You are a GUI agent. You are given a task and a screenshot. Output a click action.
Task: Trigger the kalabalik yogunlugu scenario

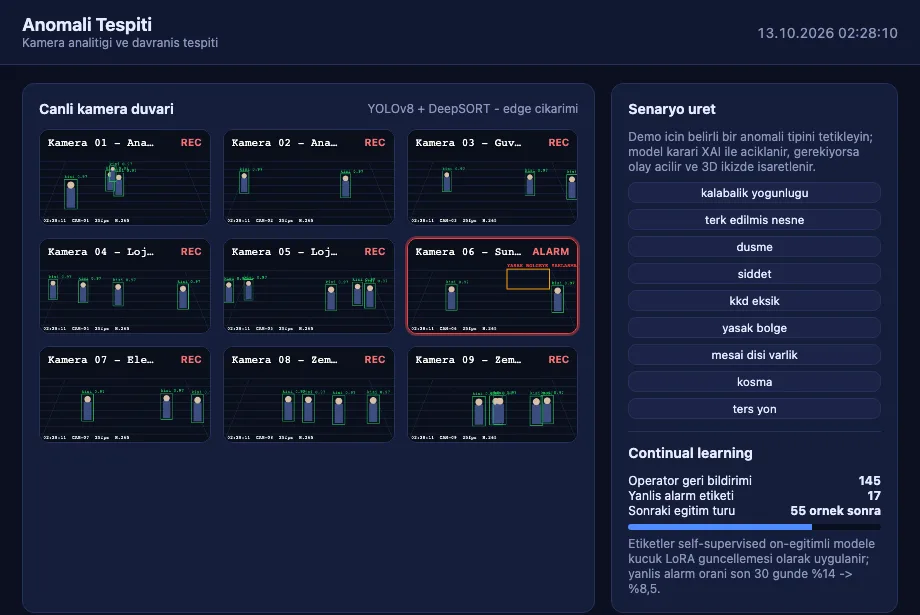click(x=754, y=192)
